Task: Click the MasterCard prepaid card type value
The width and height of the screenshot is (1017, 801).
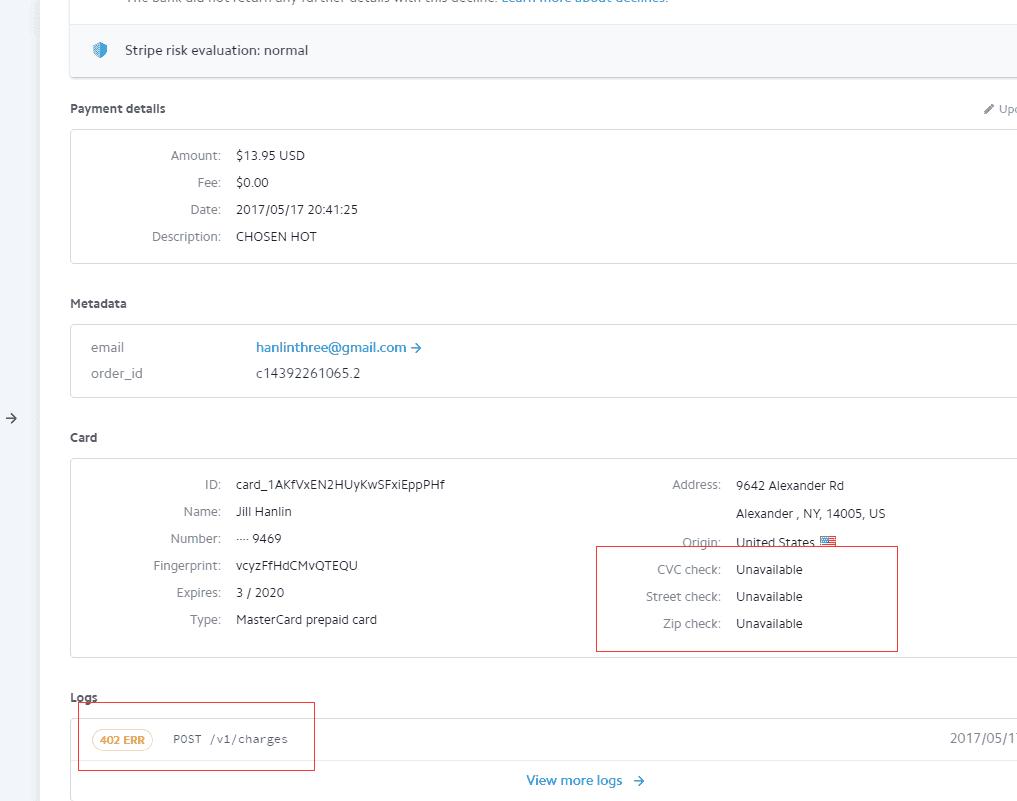Action: pos(306,620)
